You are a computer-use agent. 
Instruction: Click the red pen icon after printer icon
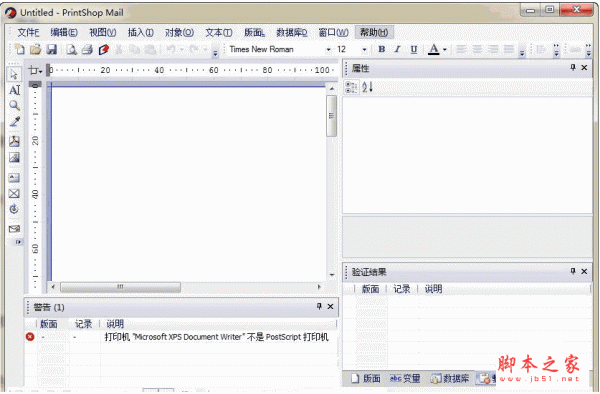(104, 49)
